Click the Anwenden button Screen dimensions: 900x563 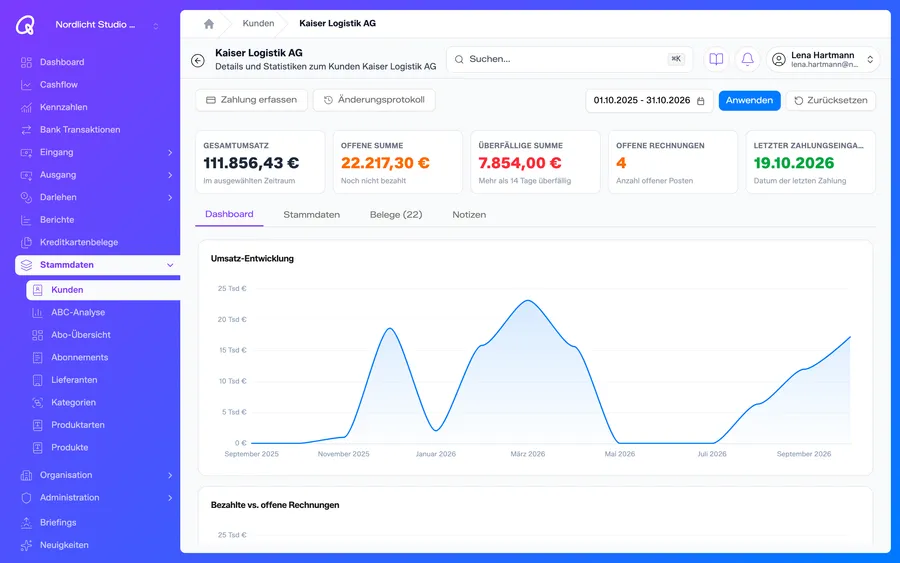coord(750,100)
